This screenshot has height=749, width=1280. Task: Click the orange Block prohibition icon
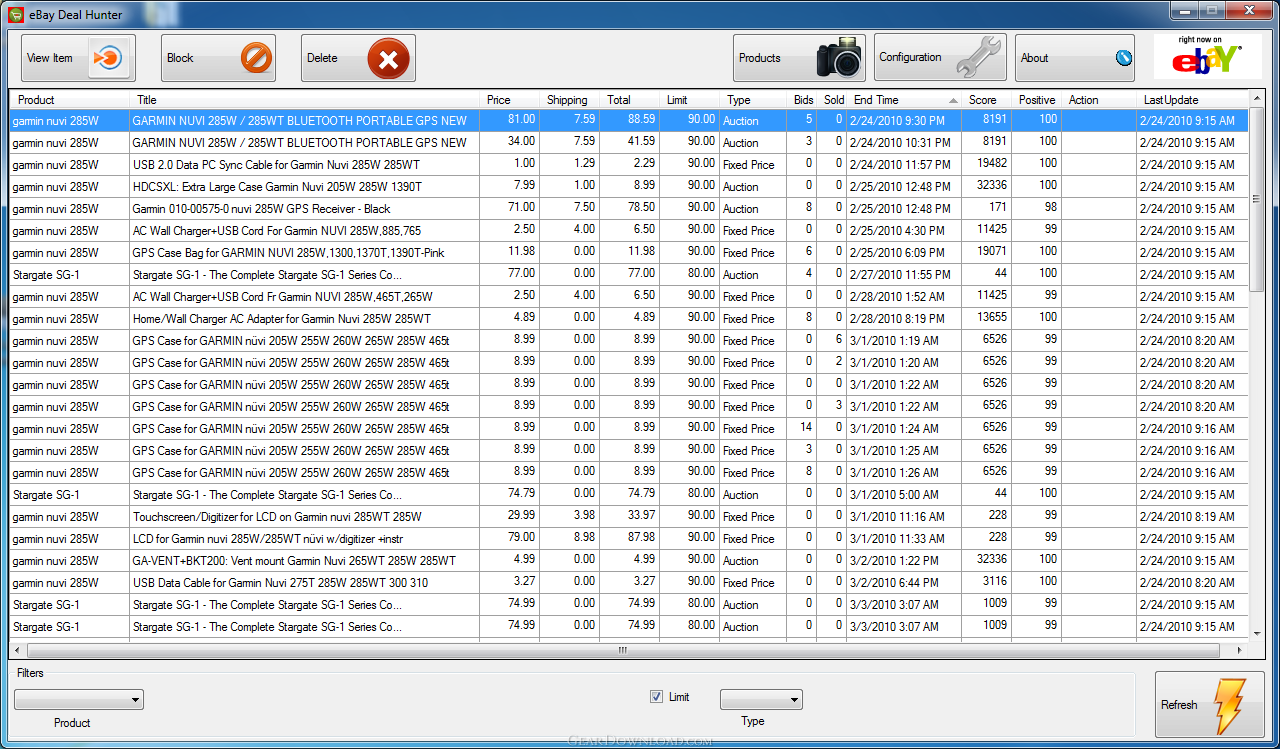pyautogui.click(x=256, y=58)
